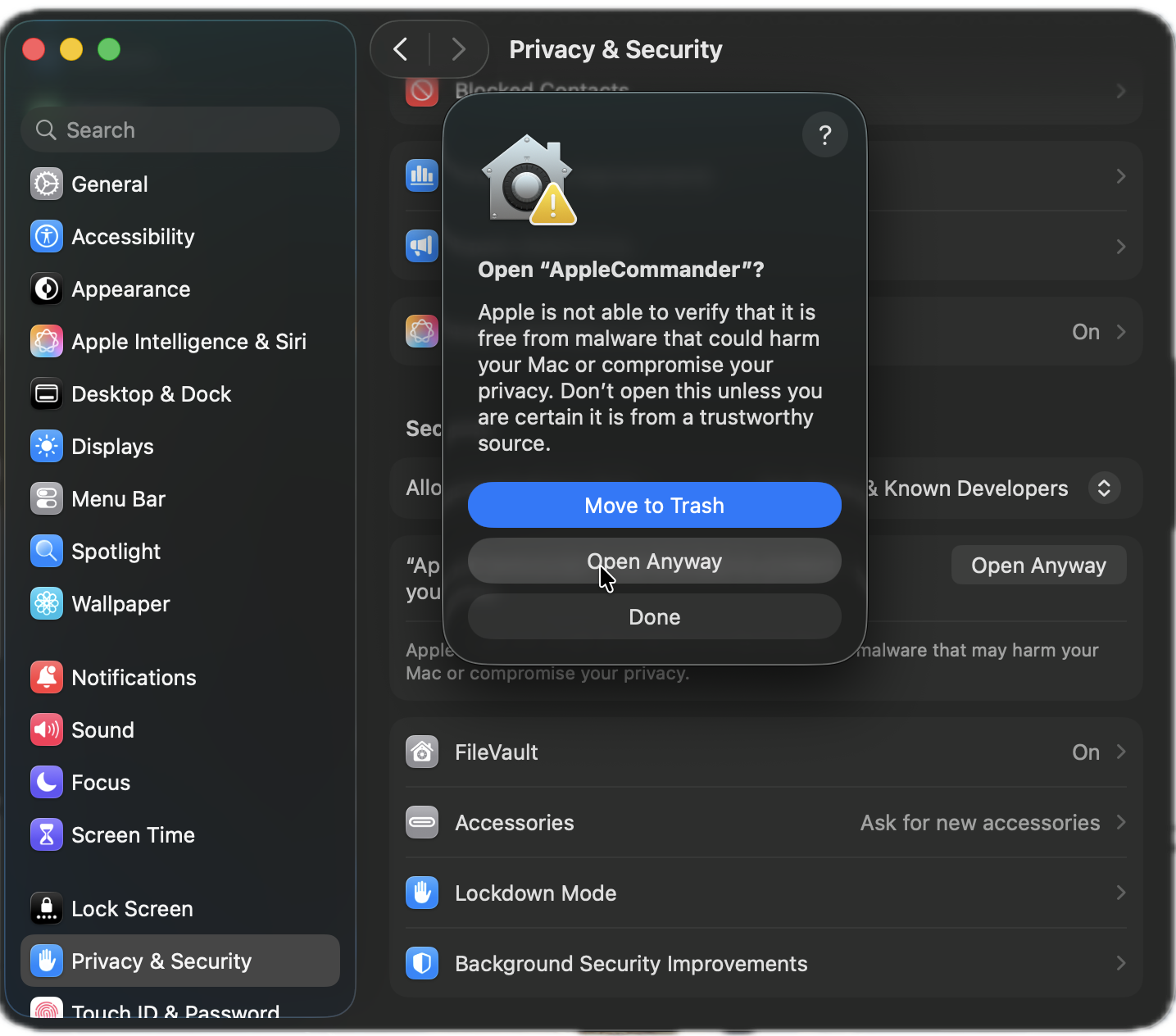Open the Desktop & Dock sidebar icon
The height and width of the screenshot is (1036, 1176).
(x=47, y=393)
